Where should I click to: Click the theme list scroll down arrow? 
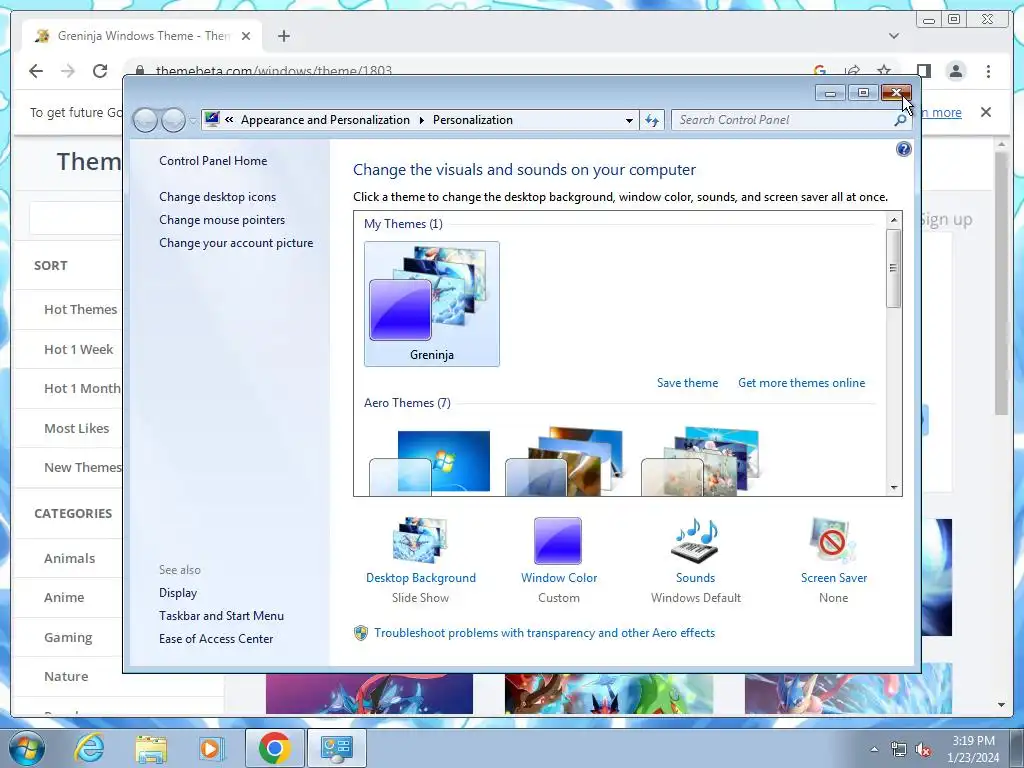click(x=894, y=487)
